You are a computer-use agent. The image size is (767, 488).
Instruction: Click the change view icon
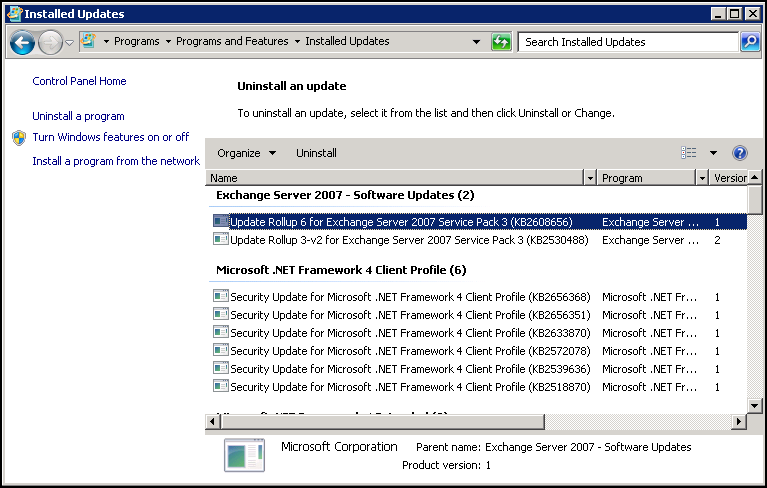pyautogui.click(x=688, y=153)
